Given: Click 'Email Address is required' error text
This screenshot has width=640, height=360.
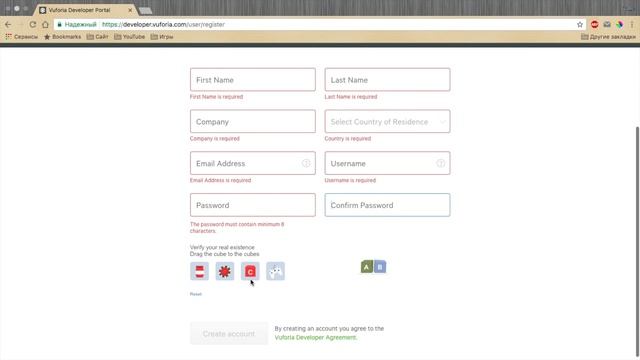Looking at the screenshot, I should pyautogui.click(x=220, y=180).
